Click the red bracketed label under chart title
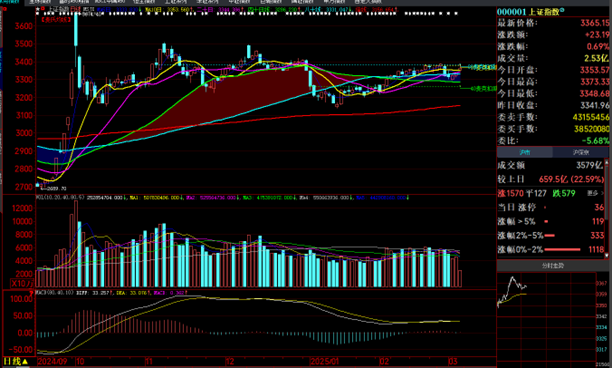The width and height of the screenshot is (612, 368). click(x=56, y=19)
